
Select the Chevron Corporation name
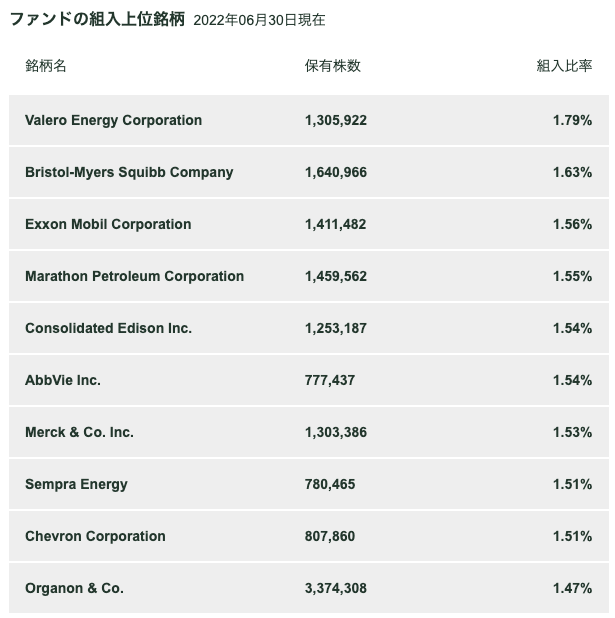[95, 536]
